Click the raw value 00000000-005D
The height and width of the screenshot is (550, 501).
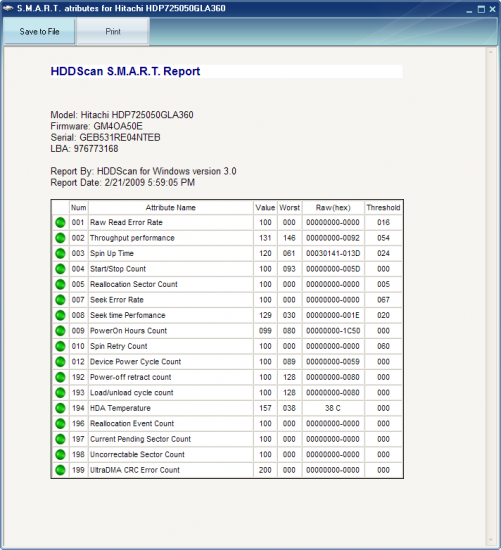pyautogui.click(x=333, y=269)
